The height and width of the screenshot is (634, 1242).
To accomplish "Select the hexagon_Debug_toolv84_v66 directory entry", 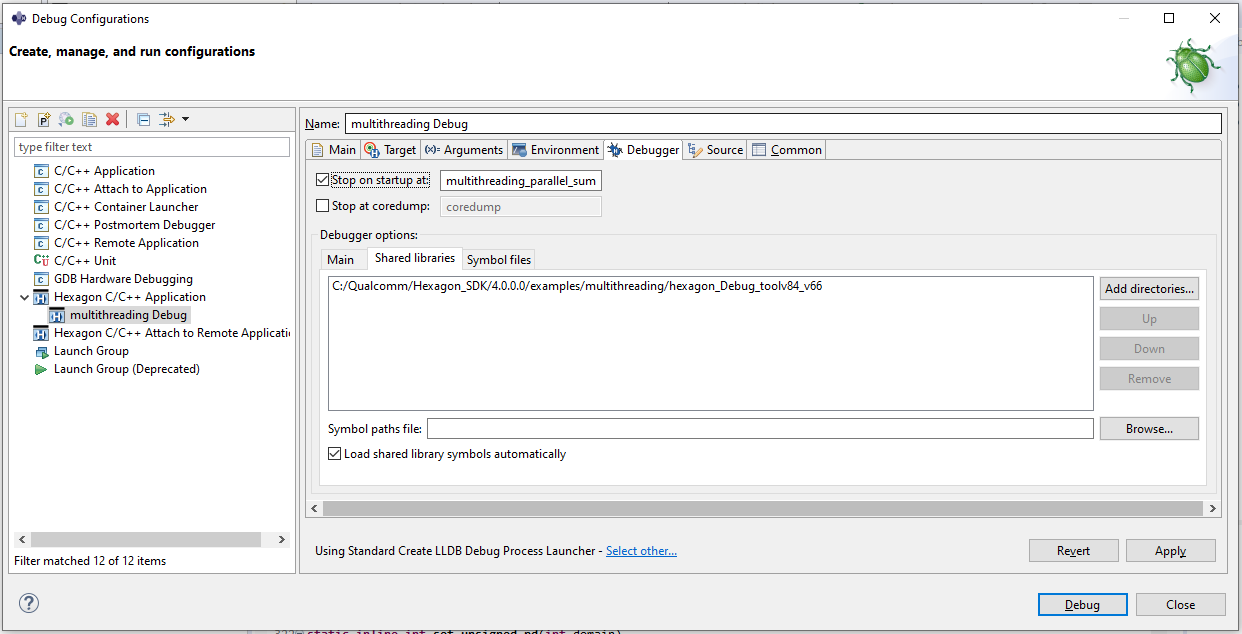I will [577, 286].
